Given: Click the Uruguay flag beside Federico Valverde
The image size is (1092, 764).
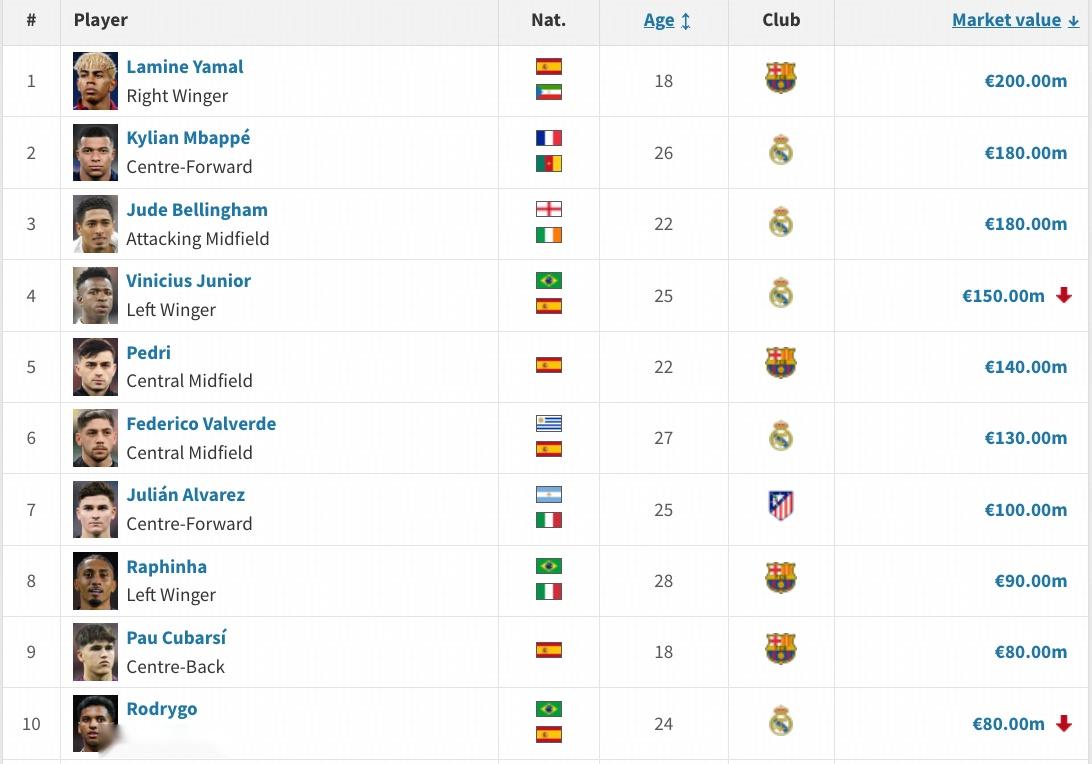Looking at the screenshot, I should [549, 423].
